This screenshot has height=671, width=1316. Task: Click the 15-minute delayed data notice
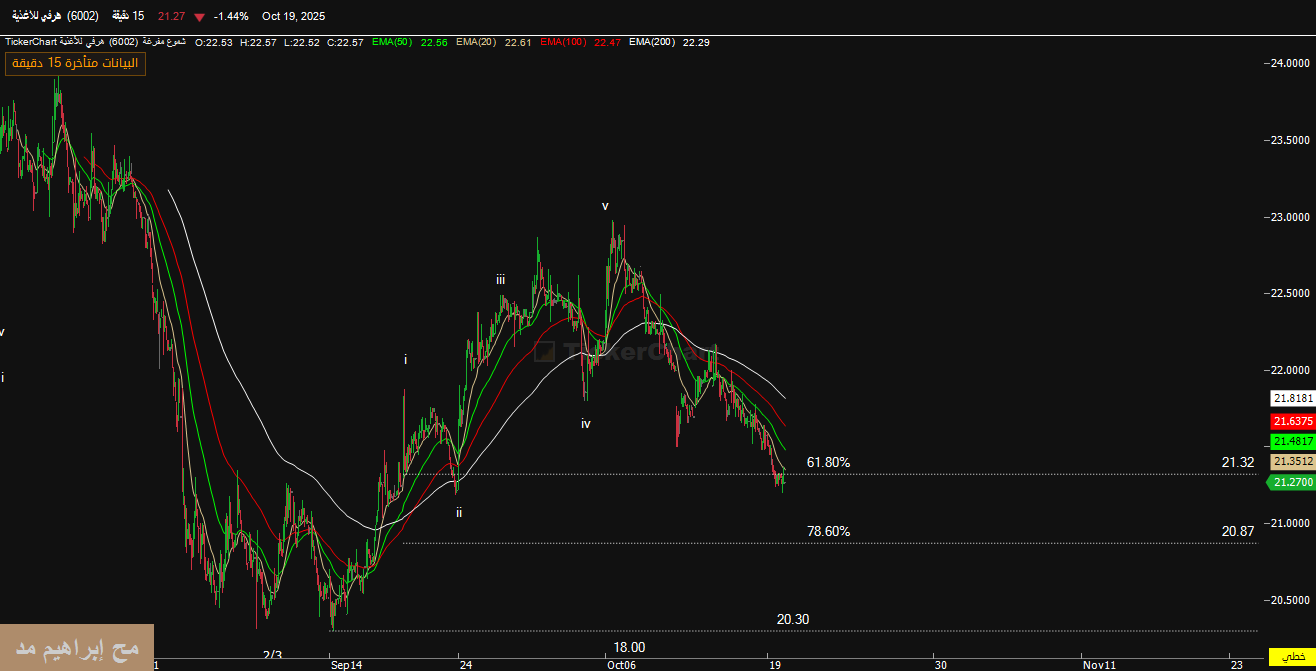(x=76, y=63)
